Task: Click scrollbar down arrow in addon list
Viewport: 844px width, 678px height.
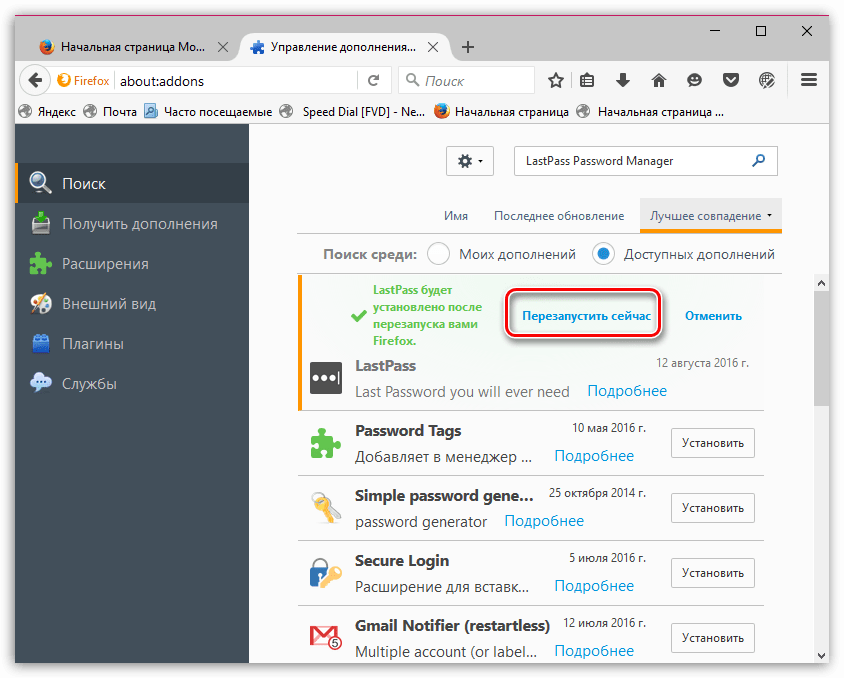Action: click(821, 655)
